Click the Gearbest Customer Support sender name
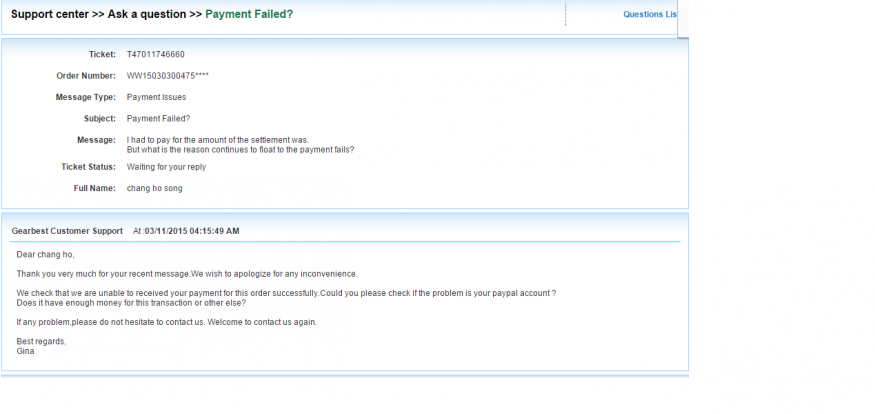This screenshot has width=875, height=414. [67, 231]
